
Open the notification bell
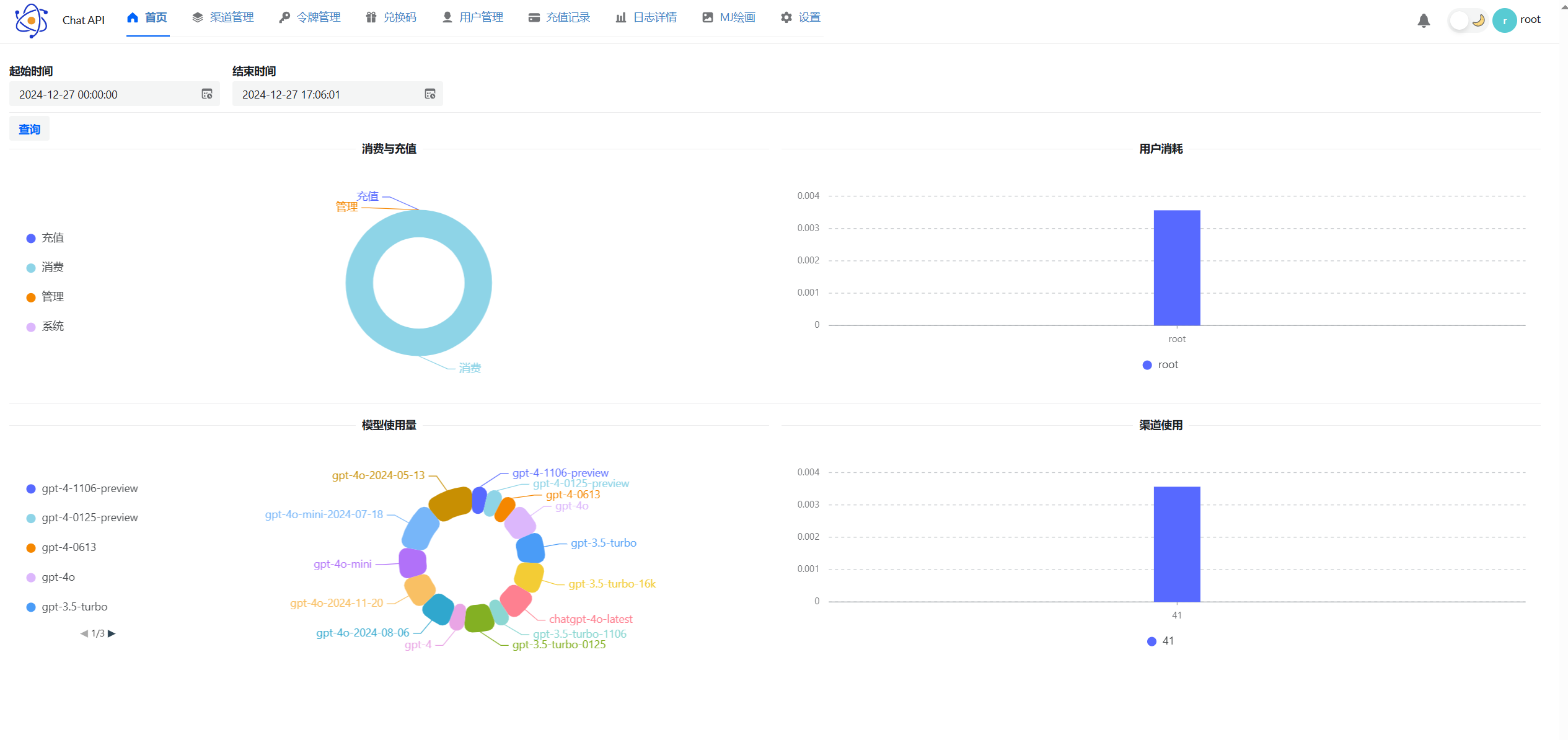(x=1424, y=20)
